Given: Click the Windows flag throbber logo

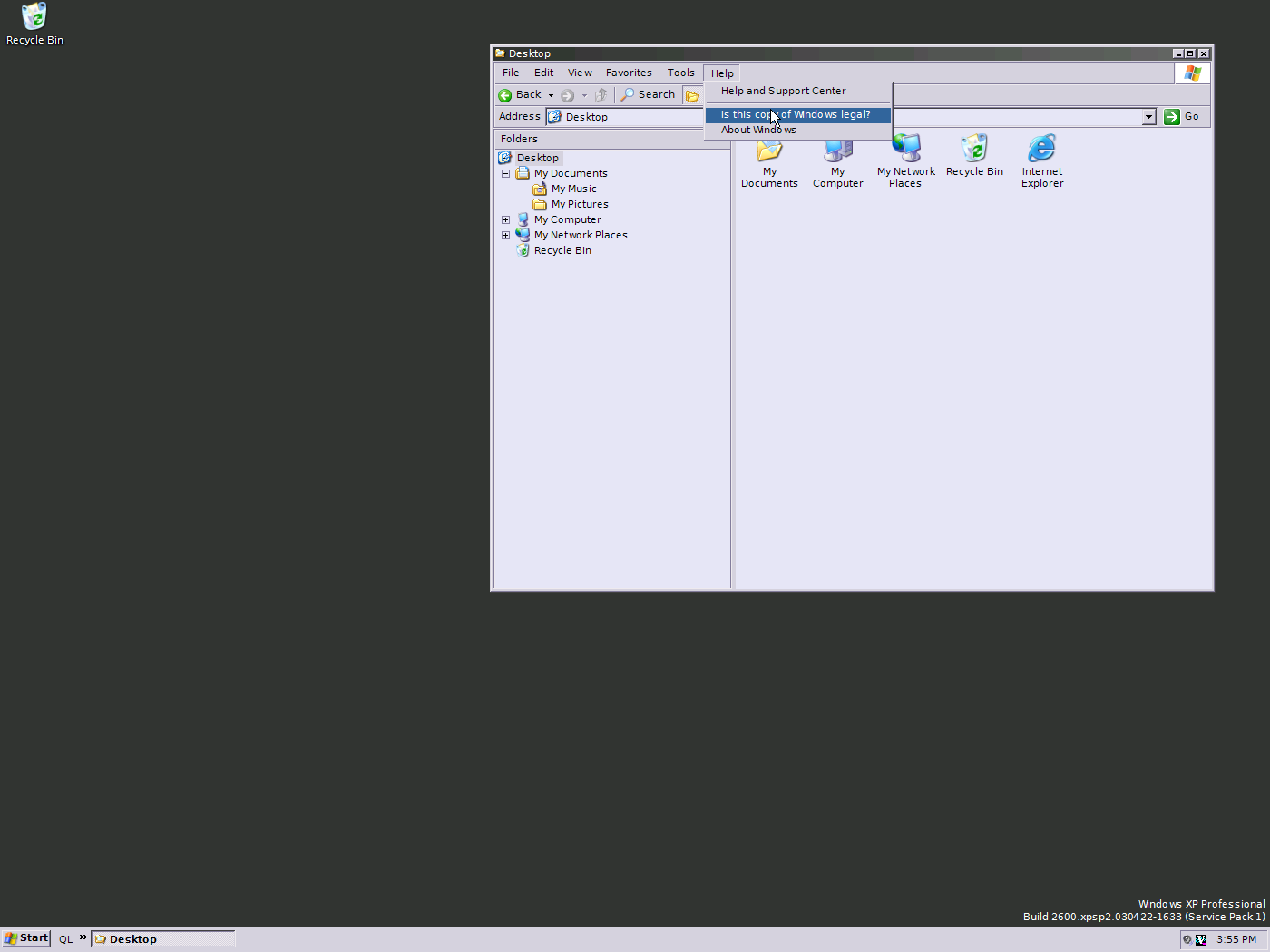Looking at the screenshot, I should [x=1192, y=73].
